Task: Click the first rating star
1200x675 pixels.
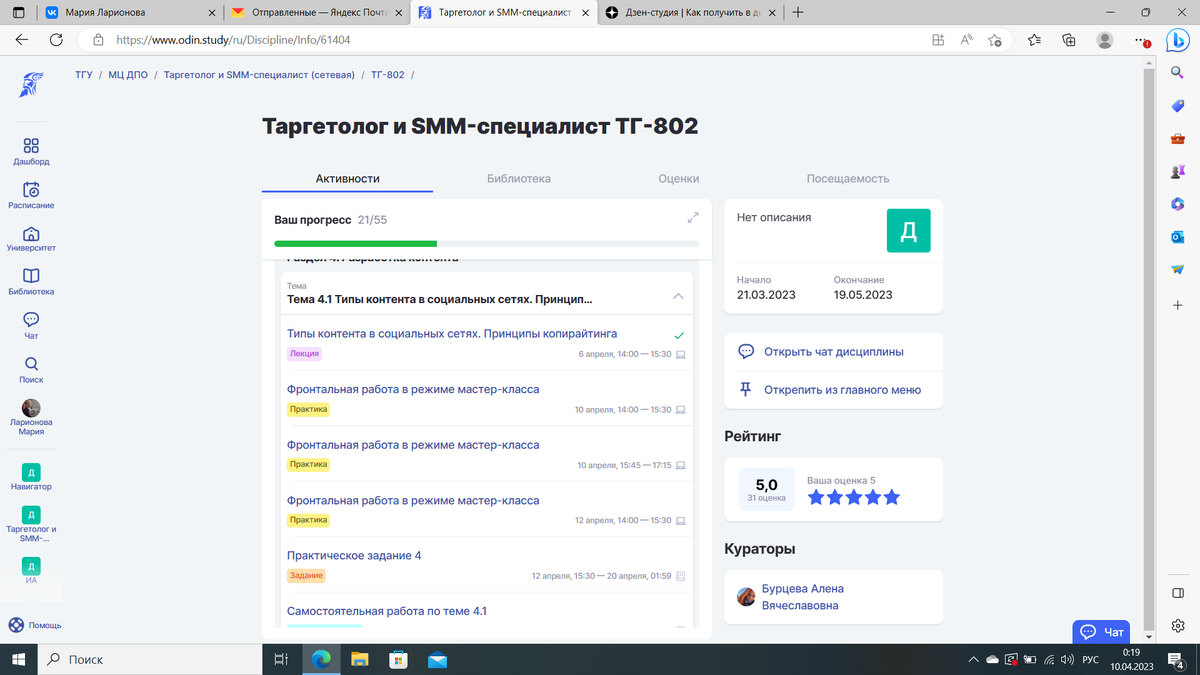Action: (x=816, y=497)
